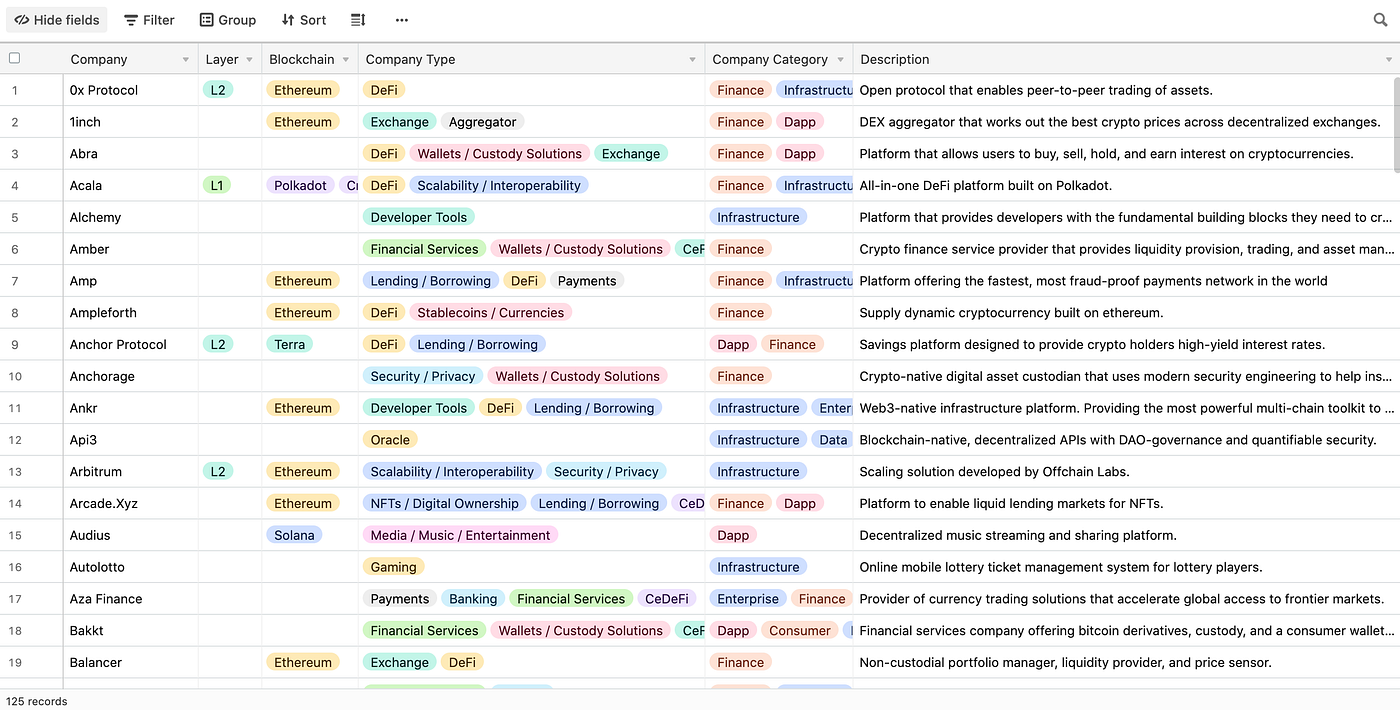Click the Dapp category tag in Audius row
Viewport: 1400px width, 710px height.
pyautogui.click(x=733, y=535)
